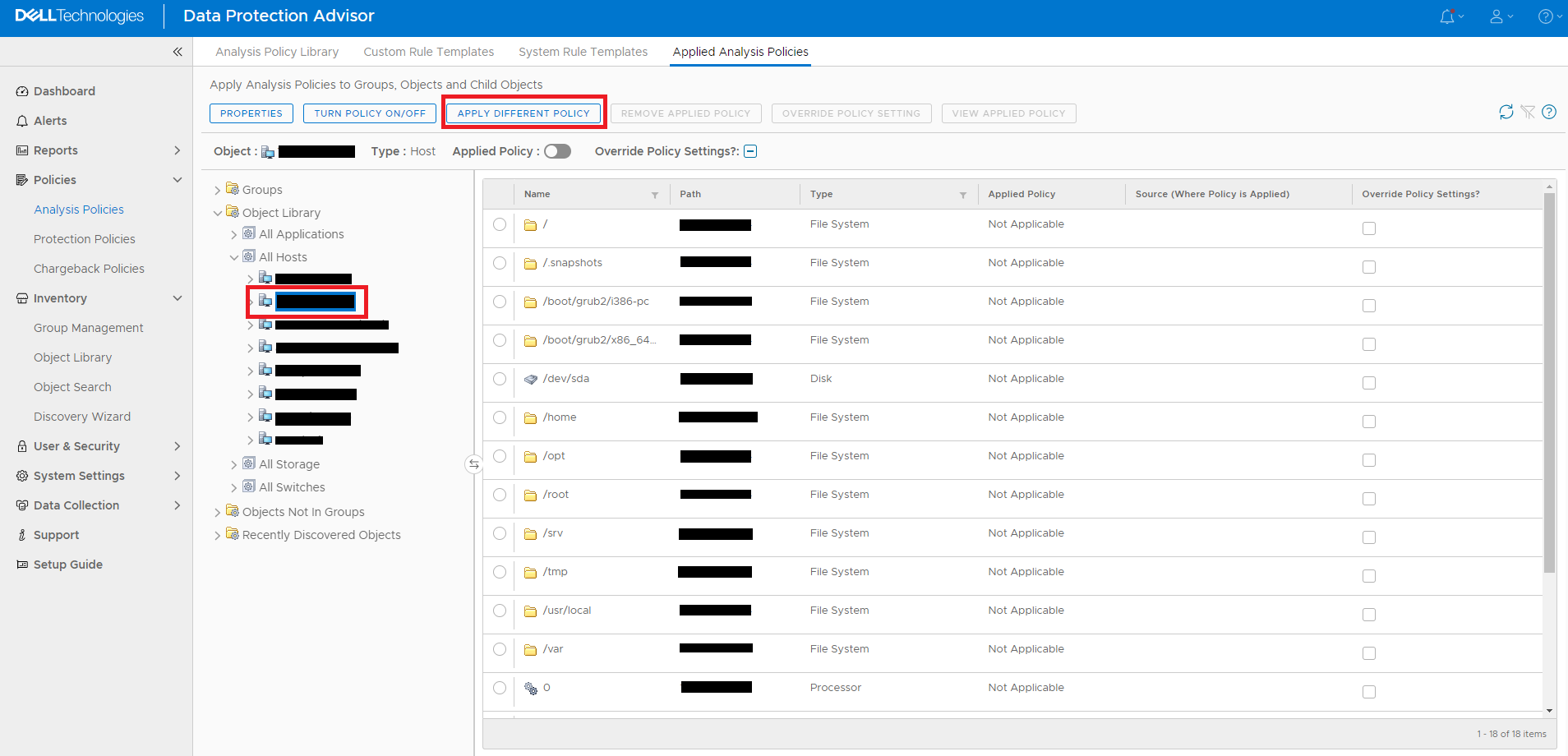This screenshot has width=1568, height=756.
Task: Open the notifications bell icon
Action: coord(1447,16)
